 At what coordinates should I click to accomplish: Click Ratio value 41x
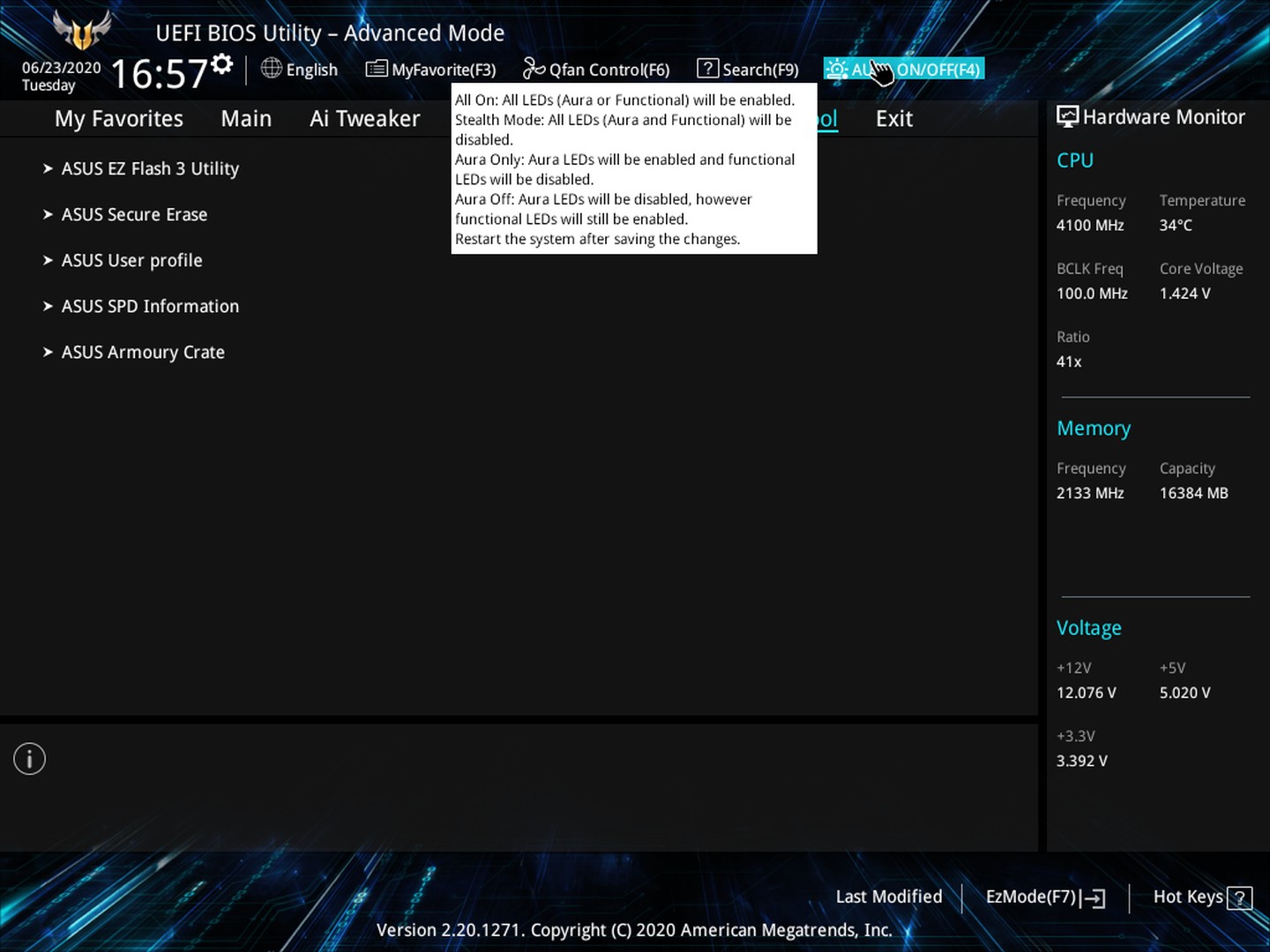click(1069, 361)
